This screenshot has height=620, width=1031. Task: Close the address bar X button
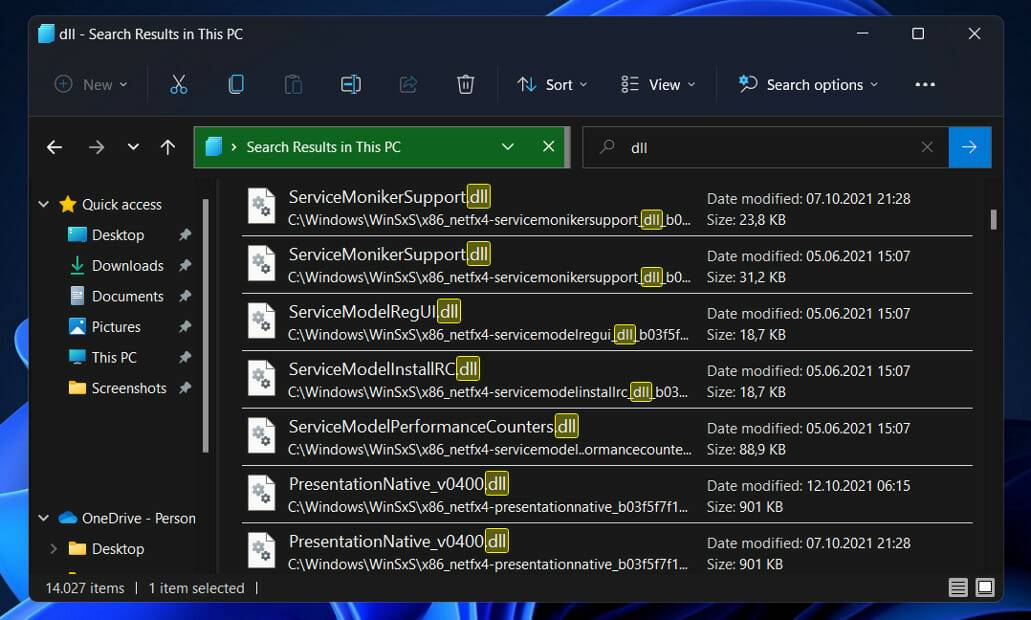click(x=548, y=147)
